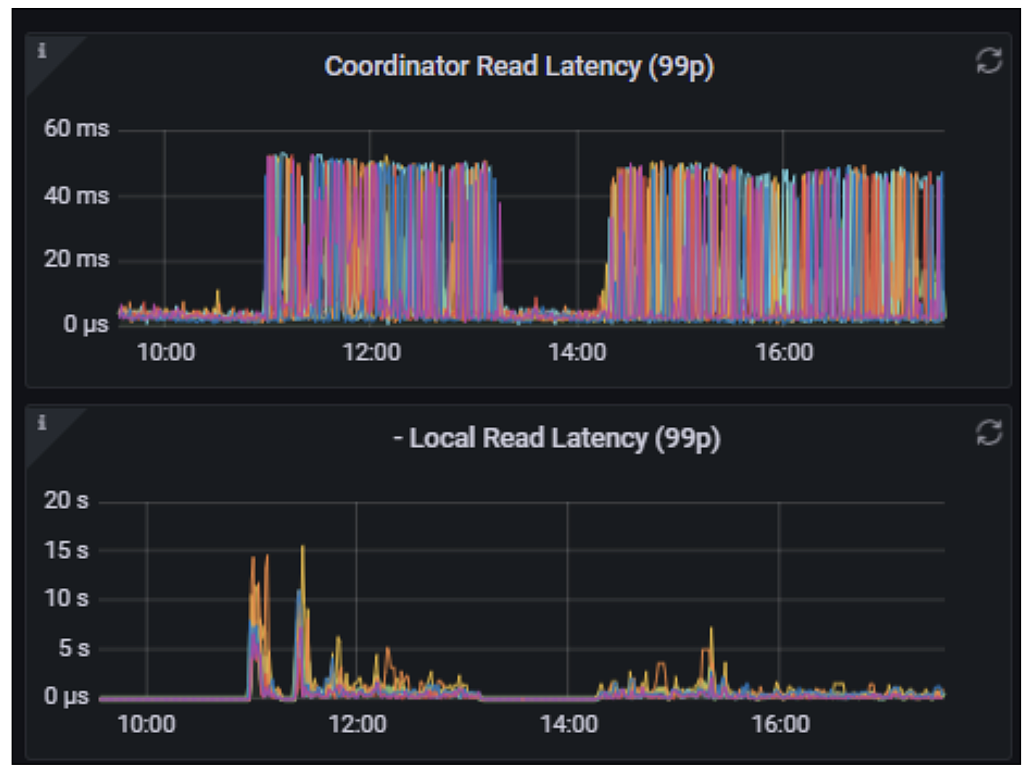Image resolution: width=1024 pixels, height=770 pixels.
Task: Click the 5 s label on Local Read y-axis
Action: 70,648
